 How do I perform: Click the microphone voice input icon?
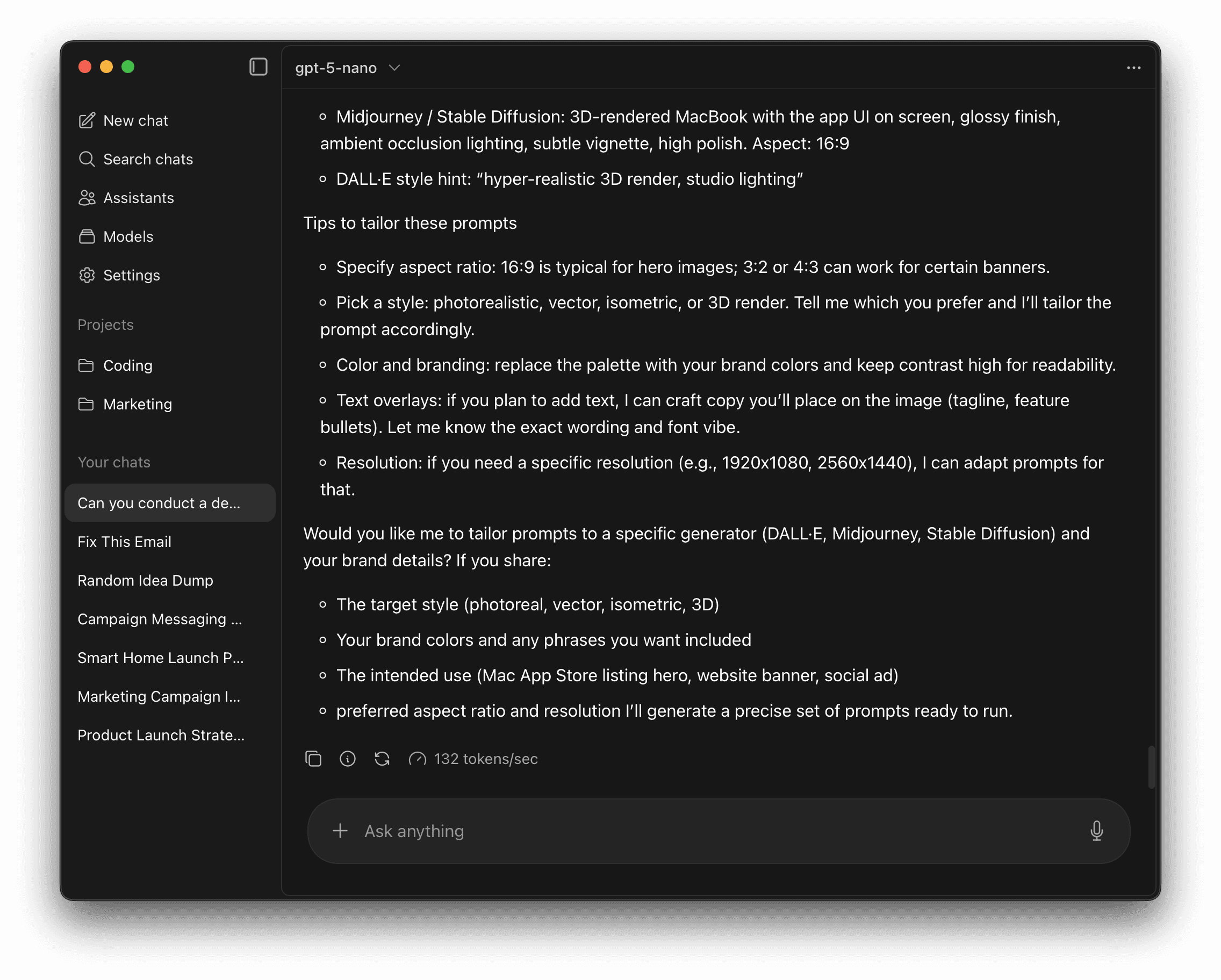(x=1096, y=831)
